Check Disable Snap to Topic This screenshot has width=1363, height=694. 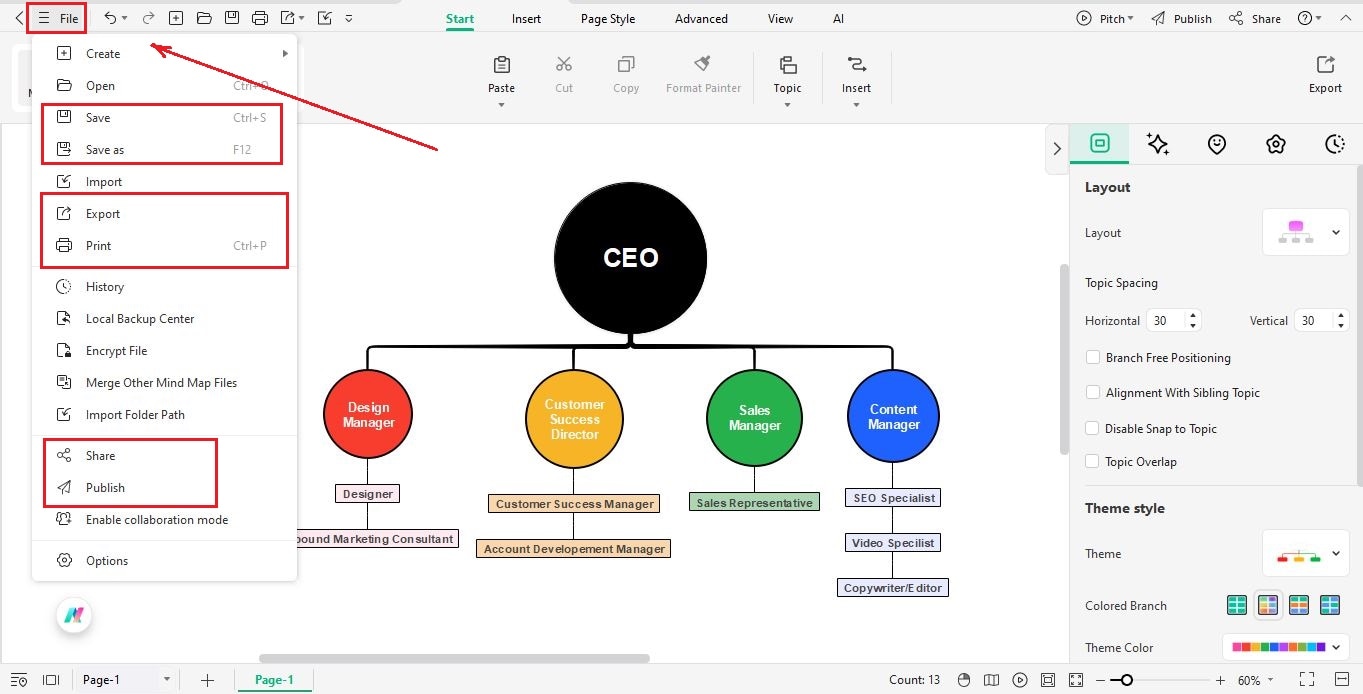[1093, 428]
